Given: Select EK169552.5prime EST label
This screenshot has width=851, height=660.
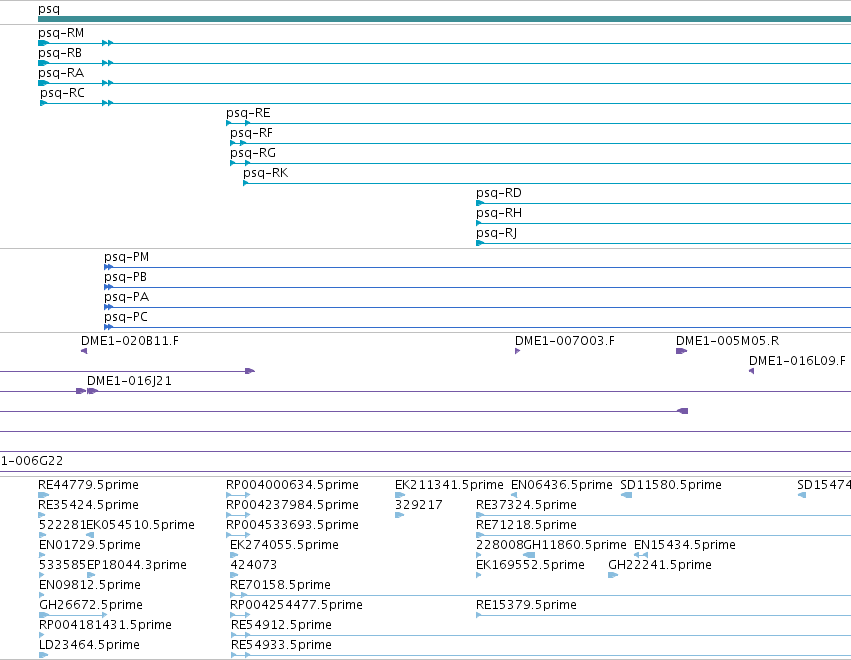Looking at the screenshot, I should (530, 565).
